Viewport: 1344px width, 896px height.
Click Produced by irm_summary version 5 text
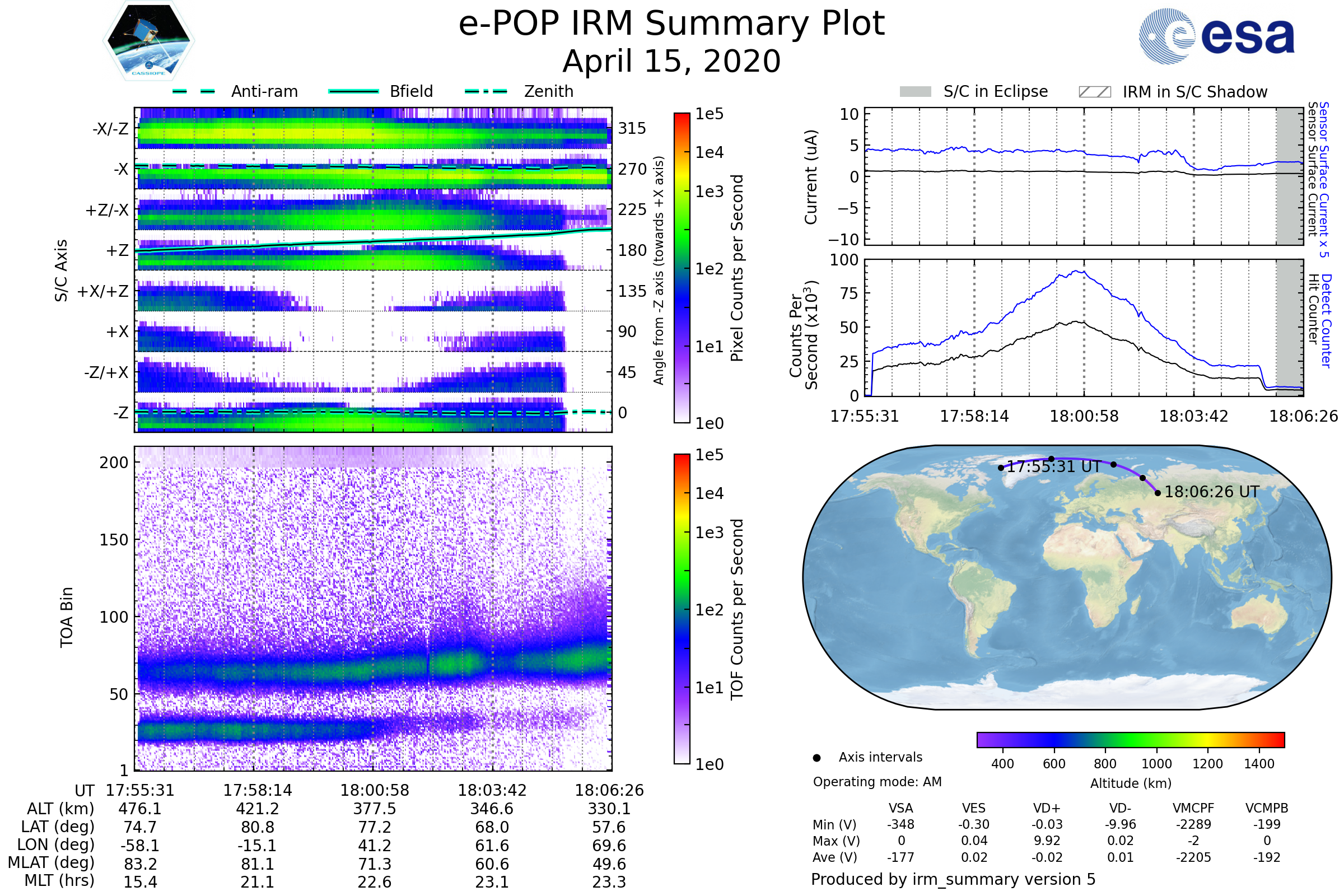953,879
